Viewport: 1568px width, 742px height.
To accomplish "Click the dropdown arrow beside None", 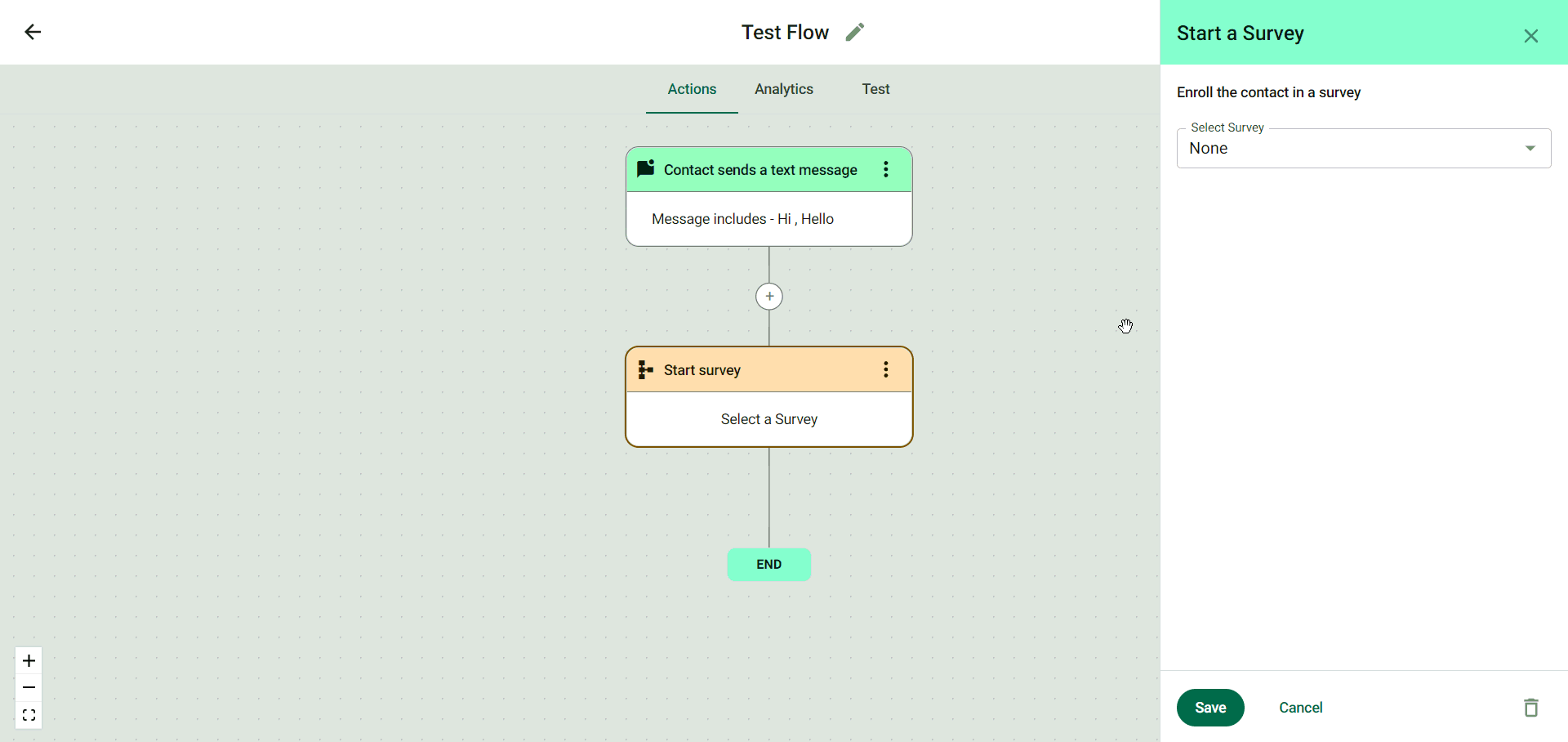I will point(1530,149).
